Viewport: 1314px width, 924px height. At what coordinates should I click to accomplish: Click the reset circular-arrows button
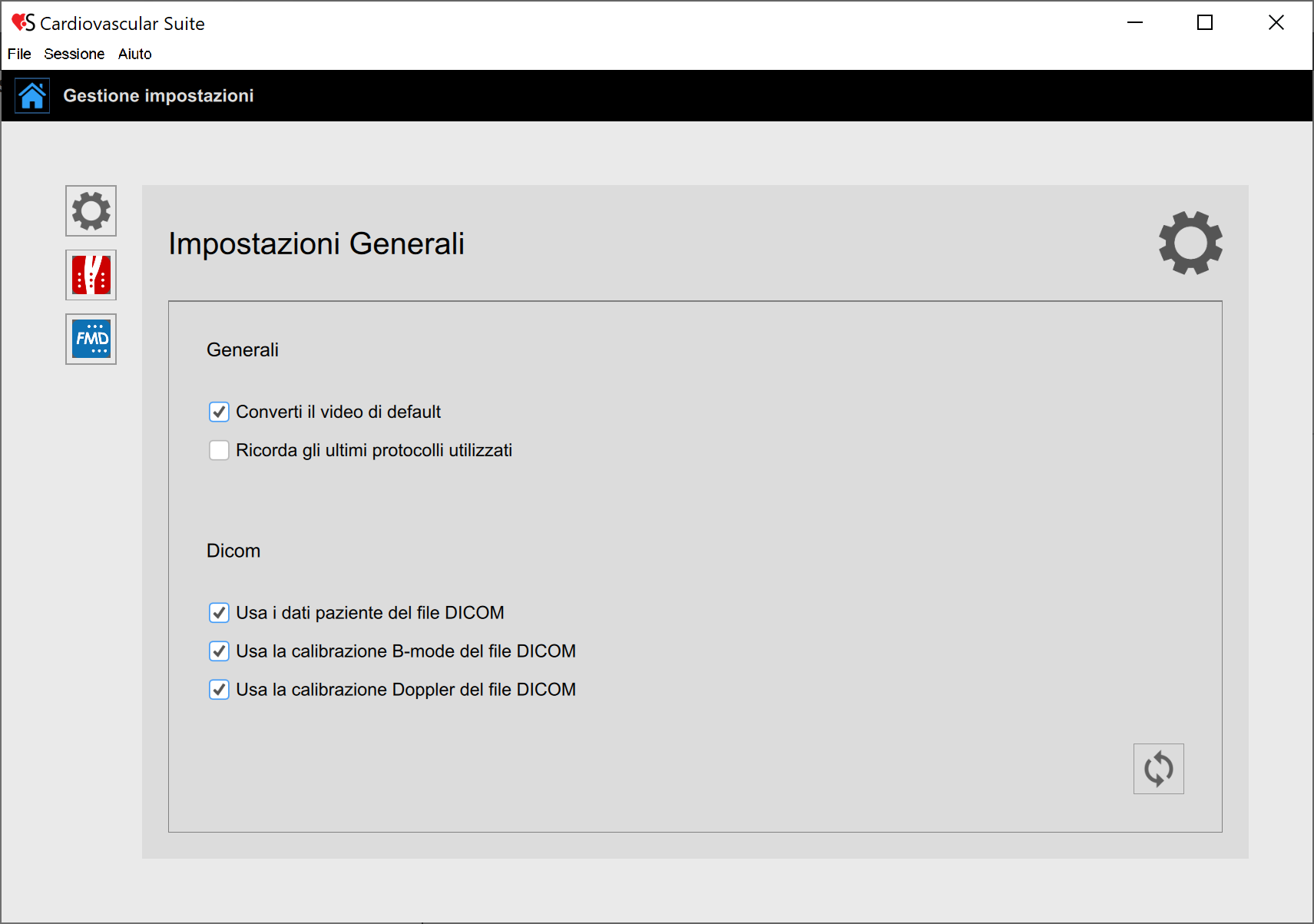click(x=1158, y=768)
